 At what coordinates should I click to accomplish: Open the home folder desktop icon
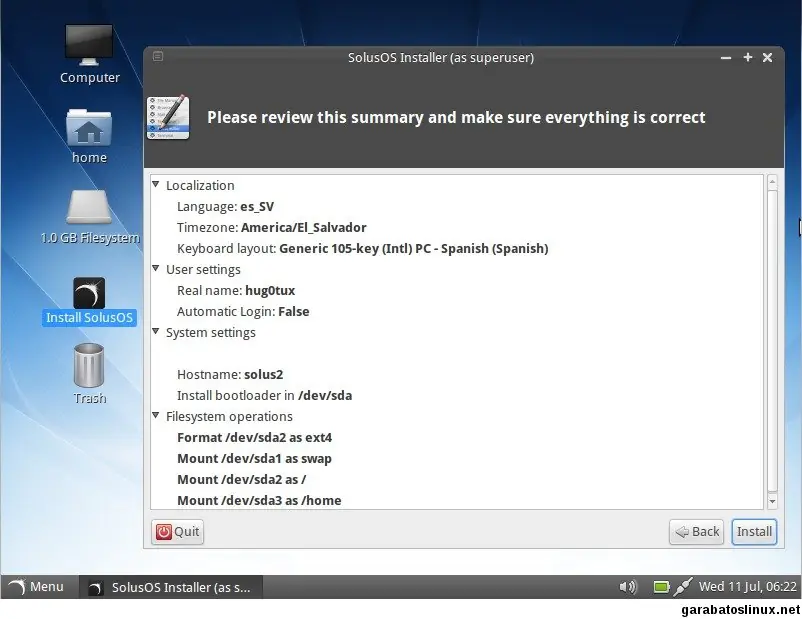pyautogui.click(x=89, y=136)
